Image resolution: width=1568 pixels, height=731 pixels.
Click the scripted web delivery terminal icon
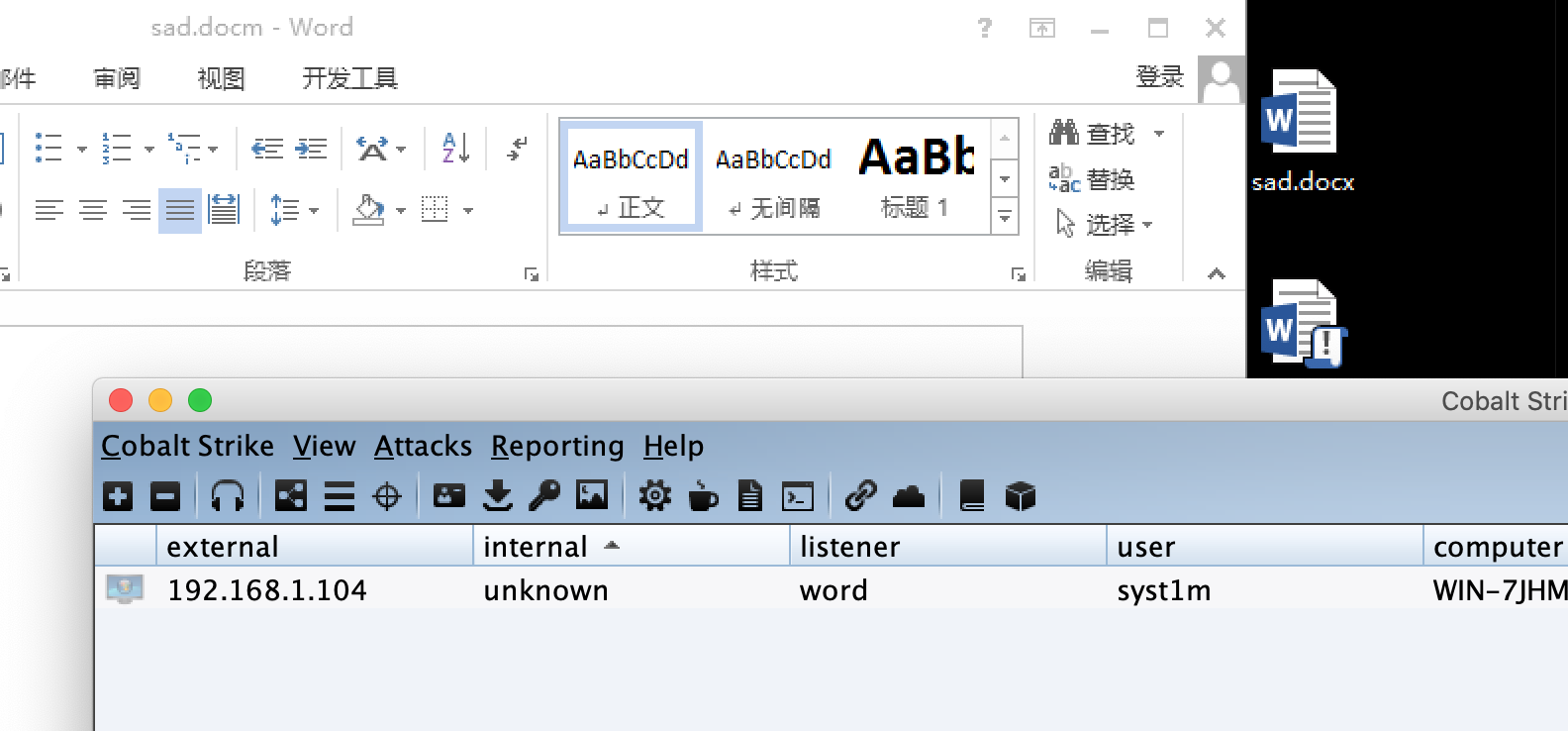[798, 495]
